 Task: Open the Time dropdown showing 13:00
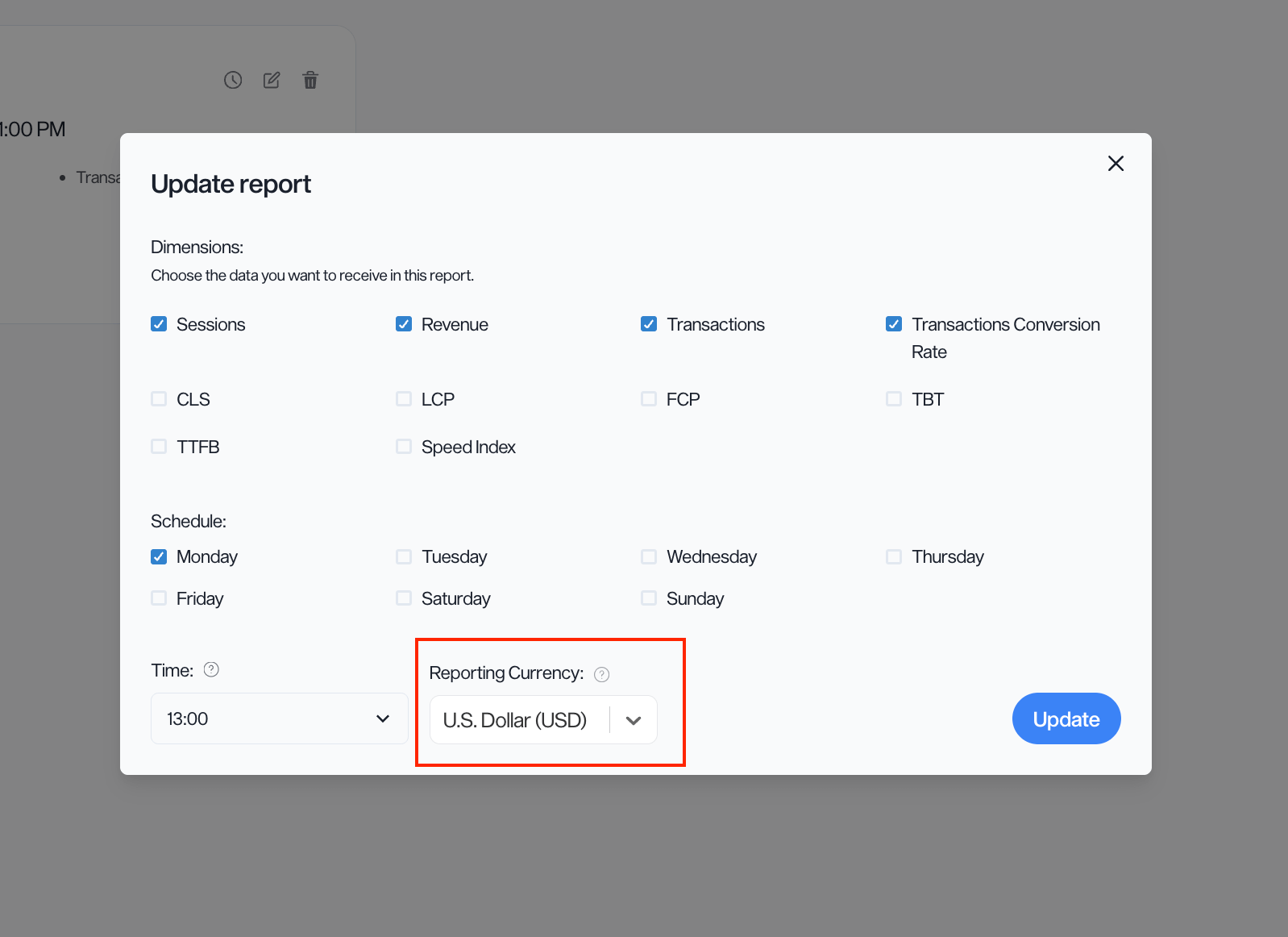click(279, 718)
